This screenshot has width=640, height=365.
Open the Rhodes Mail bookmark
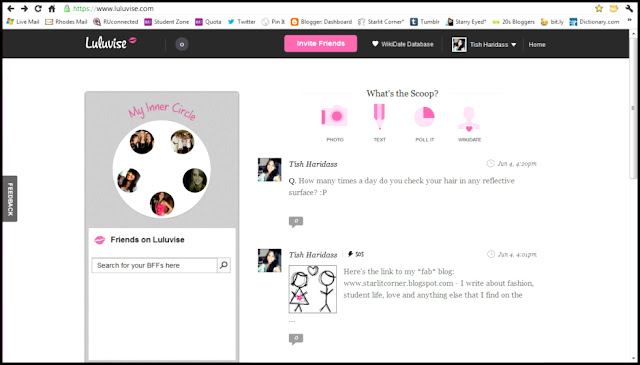pyautogui.click(x=66, y=22)
